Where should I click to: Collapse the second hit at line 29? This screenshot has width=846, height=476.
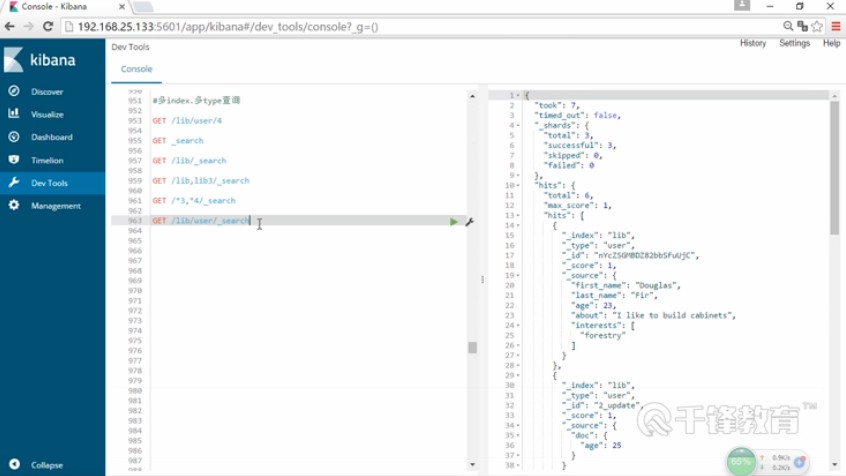pyautogui.click(x=518, y=375)
